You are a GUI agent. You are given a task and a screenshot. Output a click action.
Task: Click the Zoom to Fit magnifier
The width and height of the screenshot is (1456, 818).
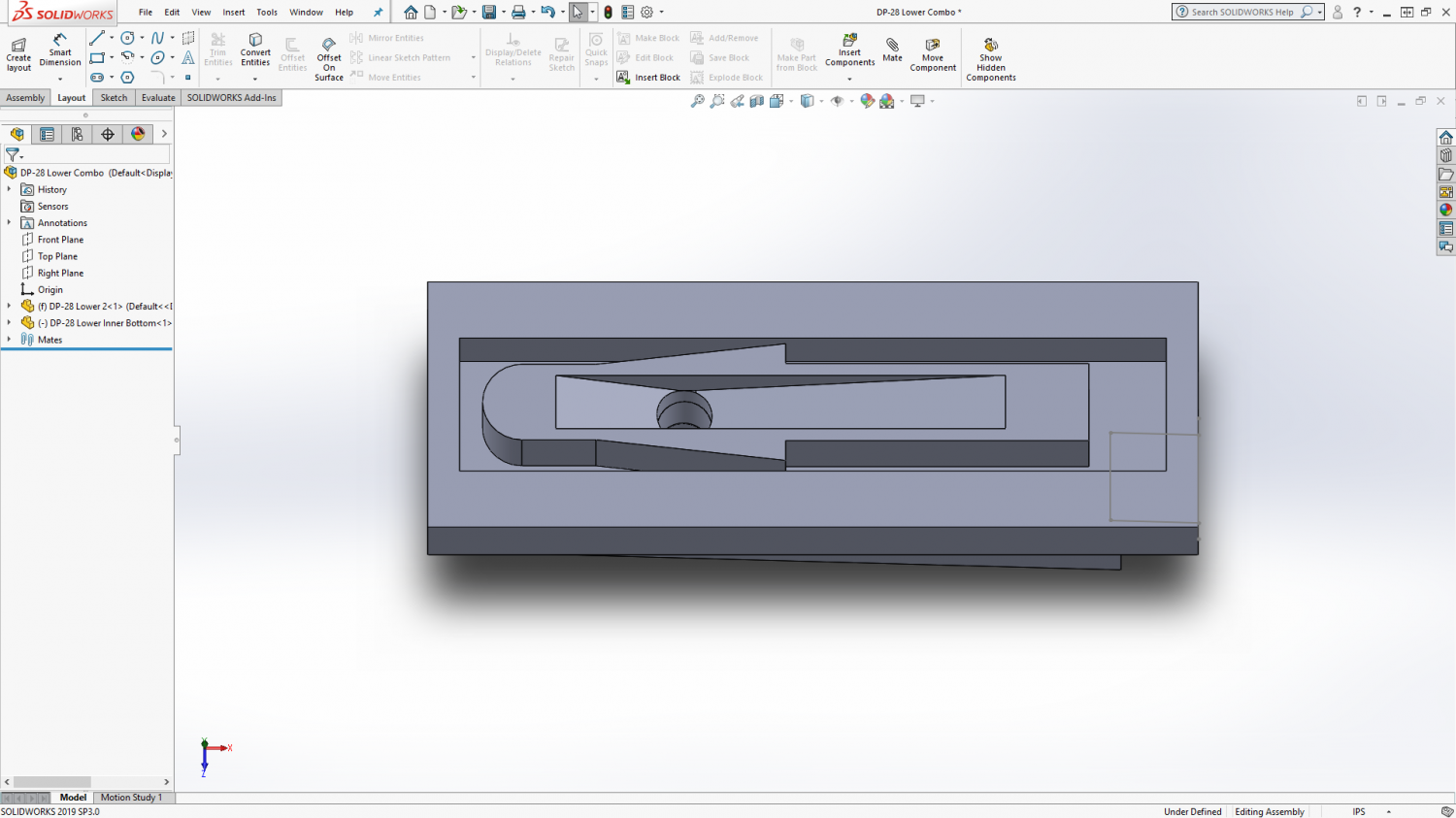click(x=697, y=101)
